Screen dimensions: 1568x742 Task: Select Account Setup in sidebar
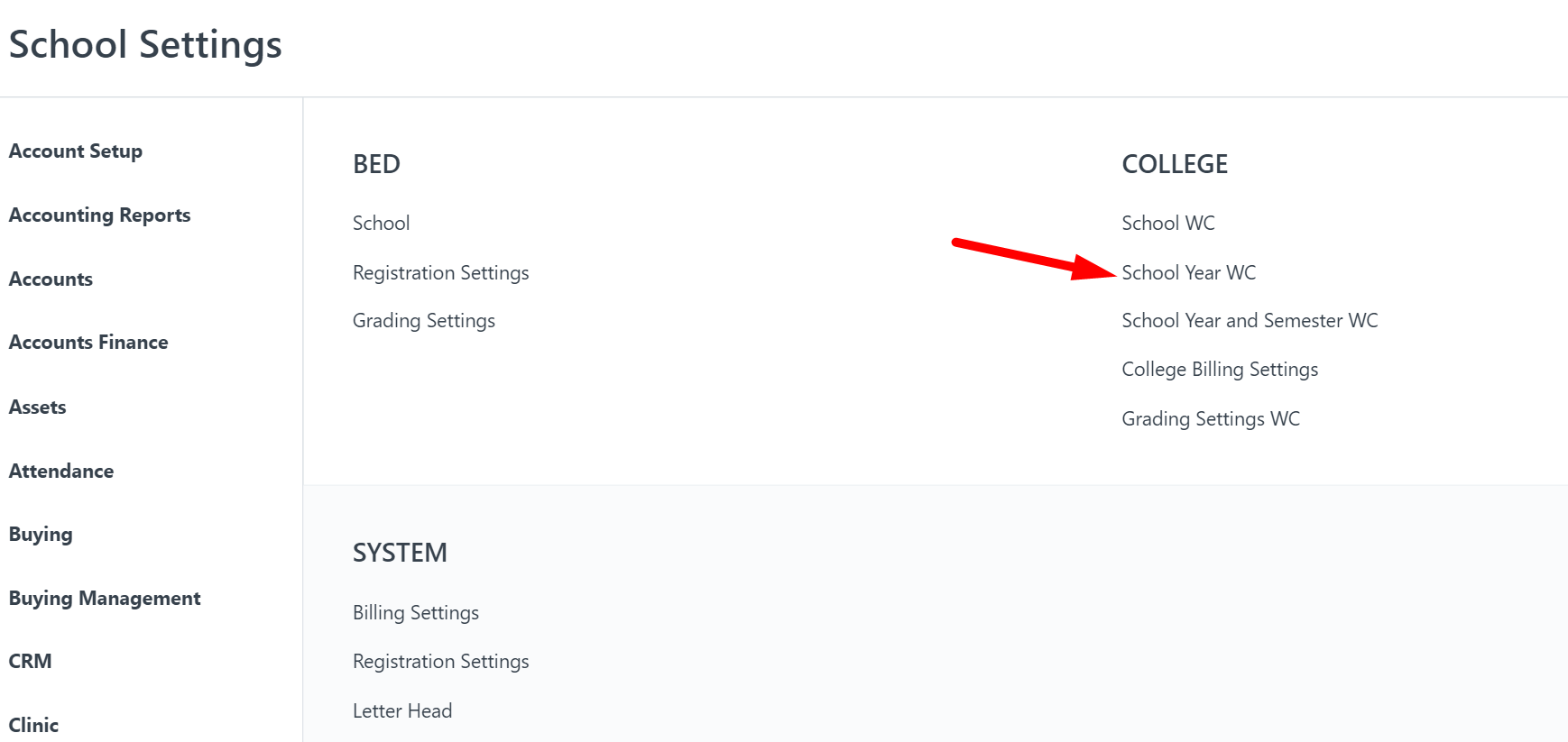point(76,151)
